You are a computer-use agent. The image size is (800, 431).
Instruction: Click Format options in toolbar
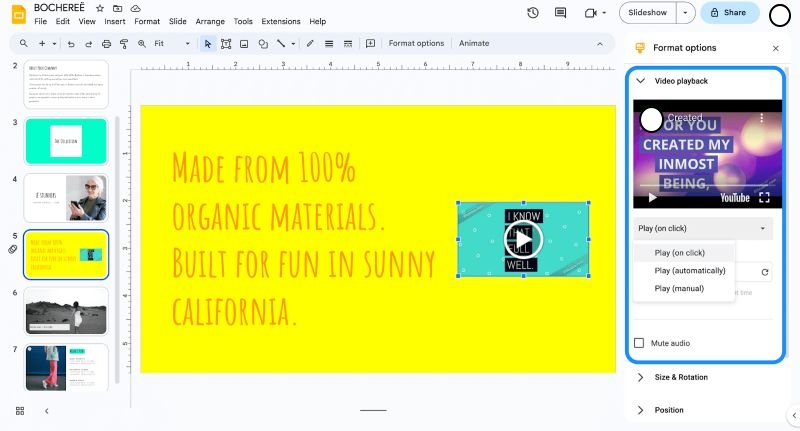point(416,43)
